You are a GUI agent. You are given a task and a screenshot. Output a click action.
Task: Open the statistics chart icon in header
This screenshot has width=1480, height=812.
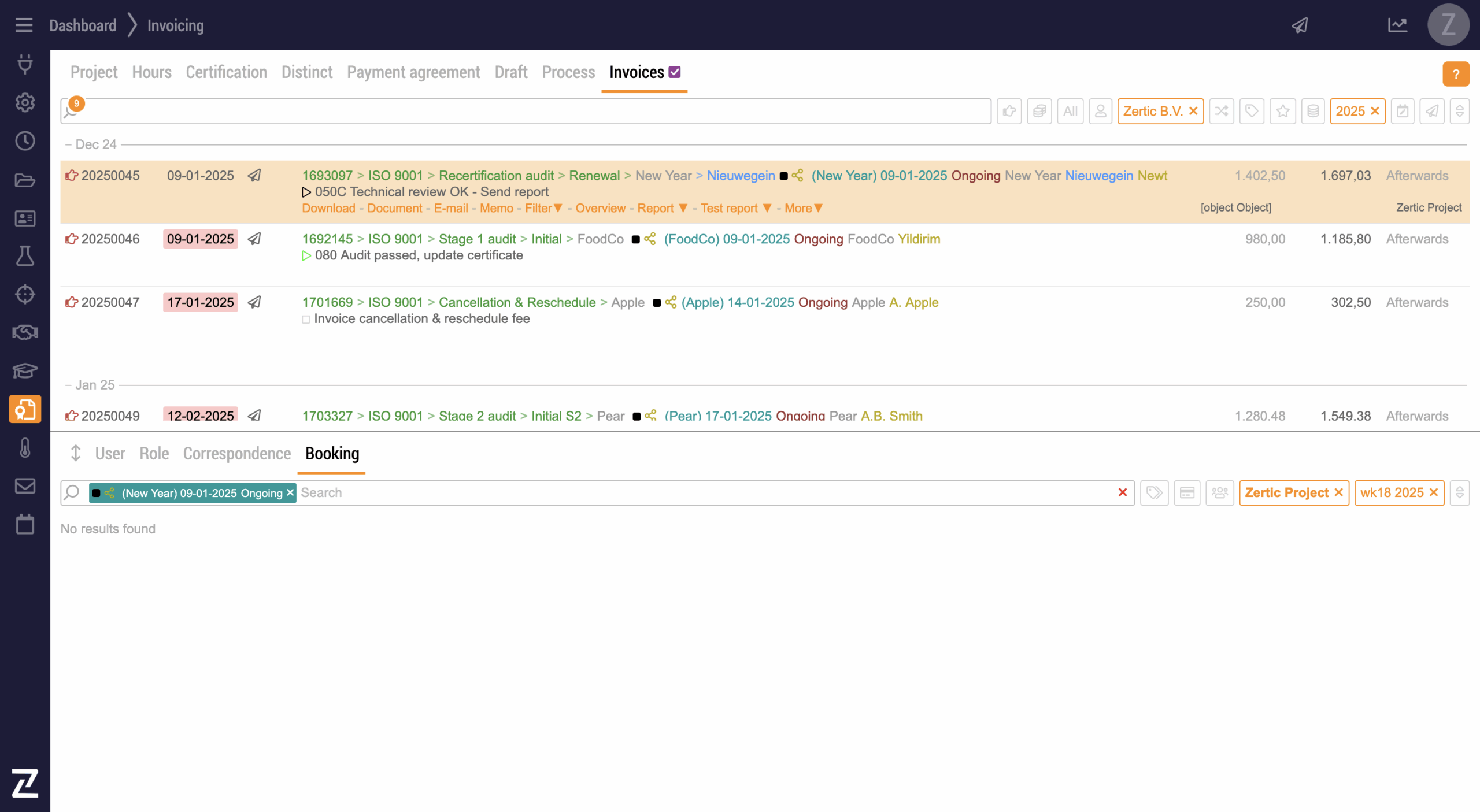[x=1397, y=25]
